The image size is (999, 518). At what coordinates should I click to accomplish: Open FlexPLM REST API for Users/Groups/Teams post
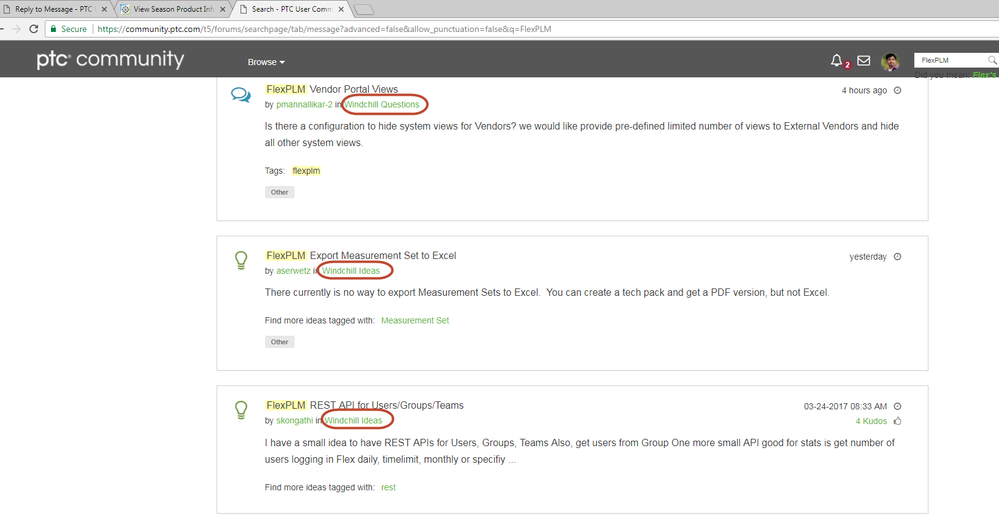pos(364,405)
